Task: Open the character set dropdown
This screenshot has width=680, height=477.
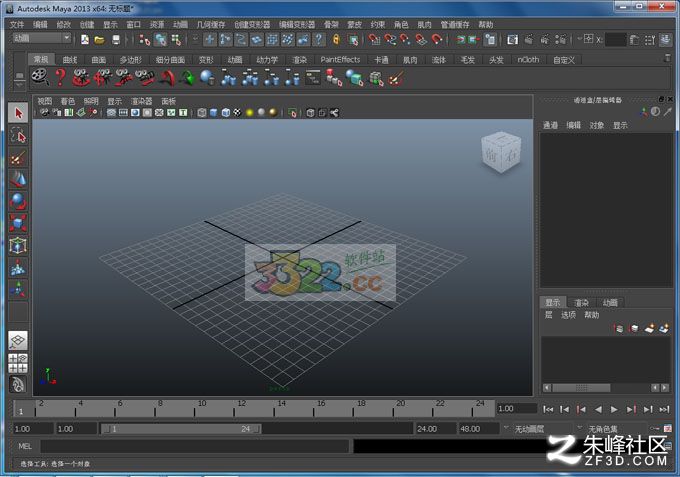Action: coord(579,428)
